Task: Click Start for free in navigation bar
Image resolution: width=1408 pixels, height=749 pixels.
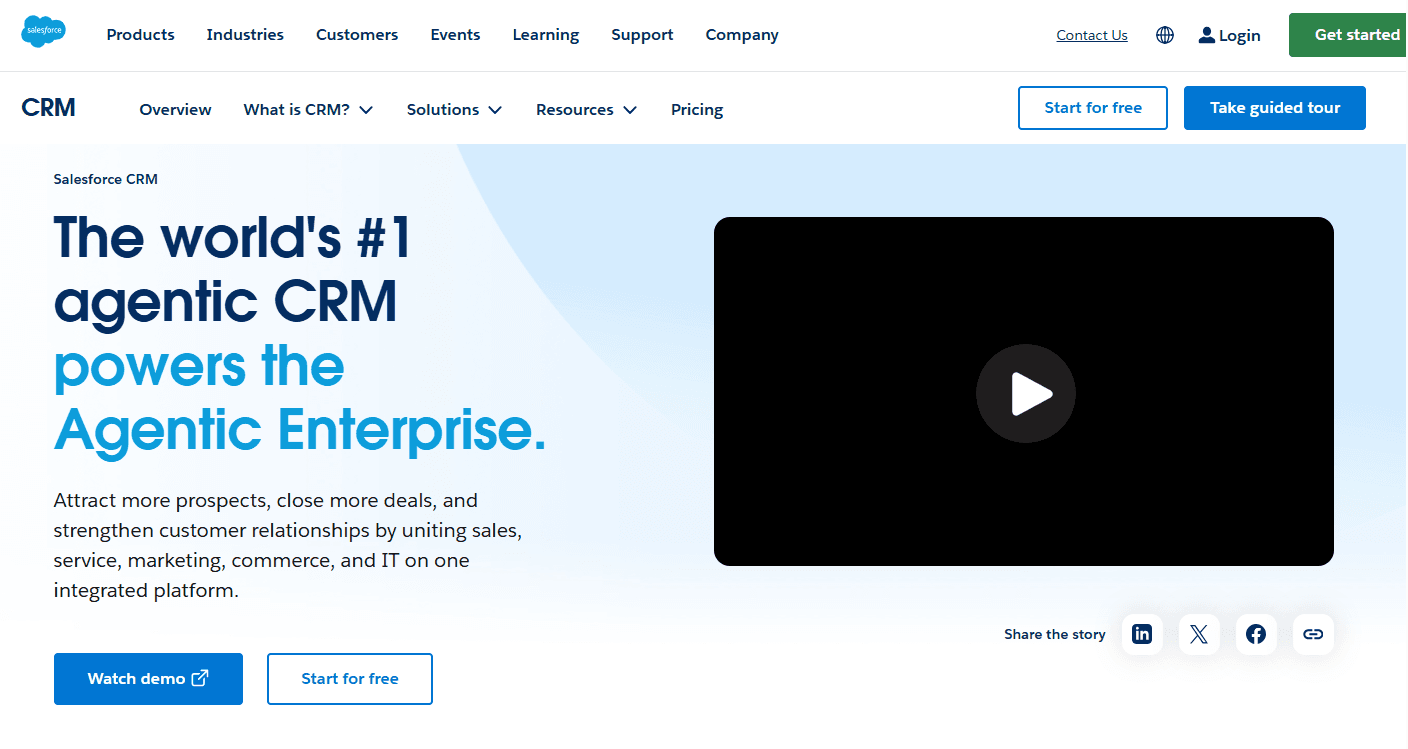Action: tap(1093, 108)
